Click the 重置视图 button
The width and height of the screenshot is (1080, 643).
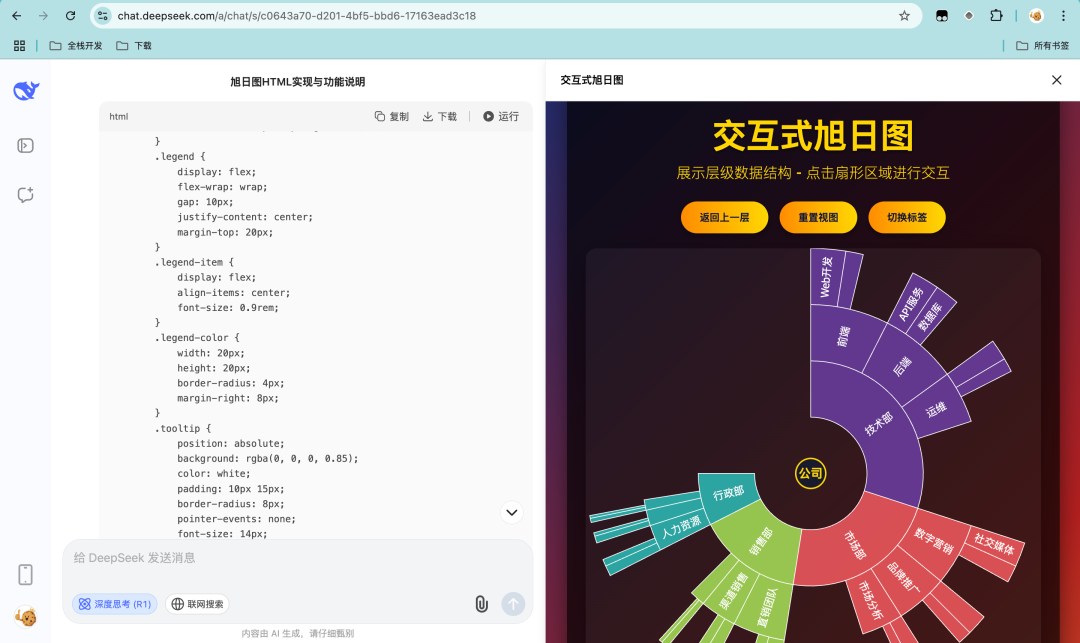pos(818,218)
